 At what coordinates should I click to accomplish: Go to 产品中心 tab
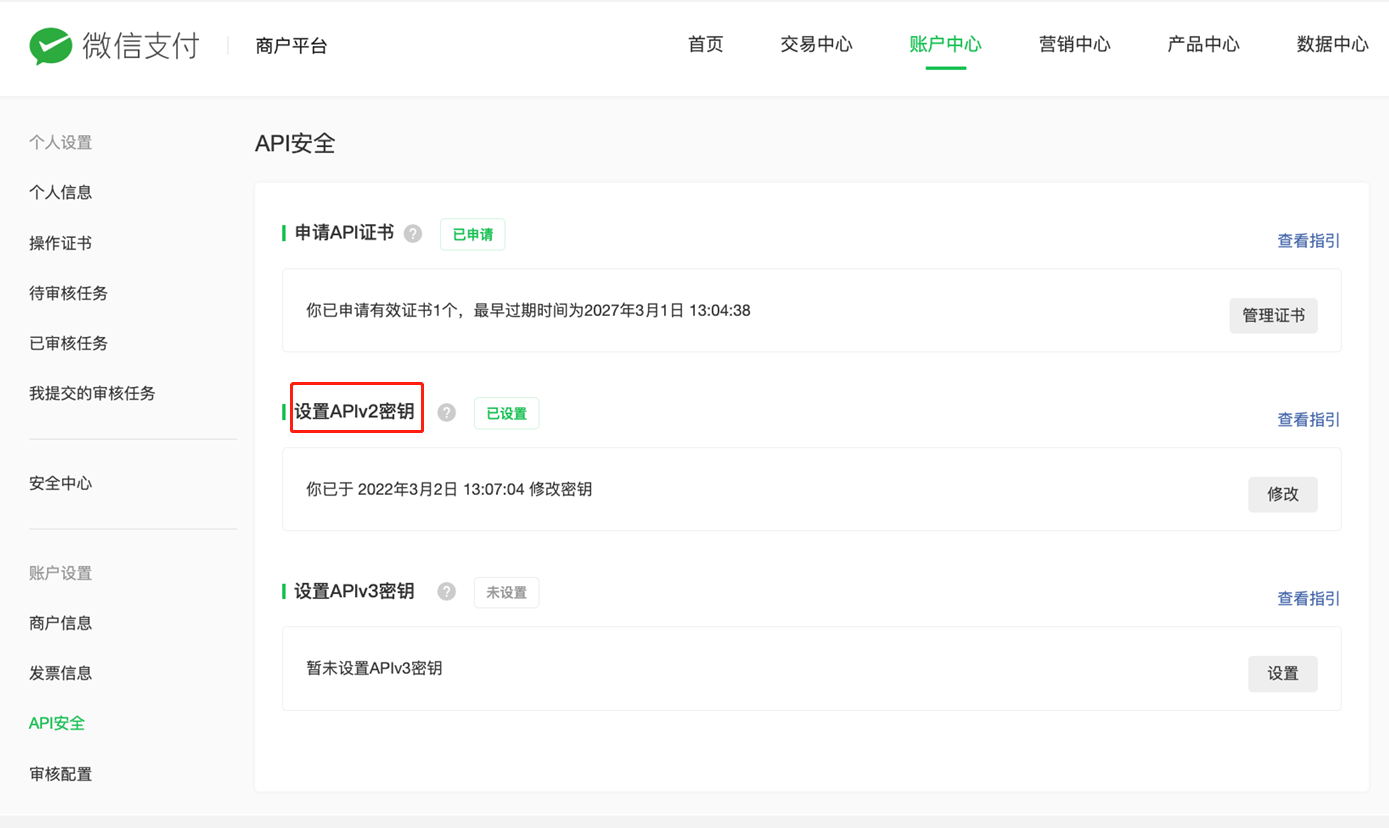[x=1203, y=45]
